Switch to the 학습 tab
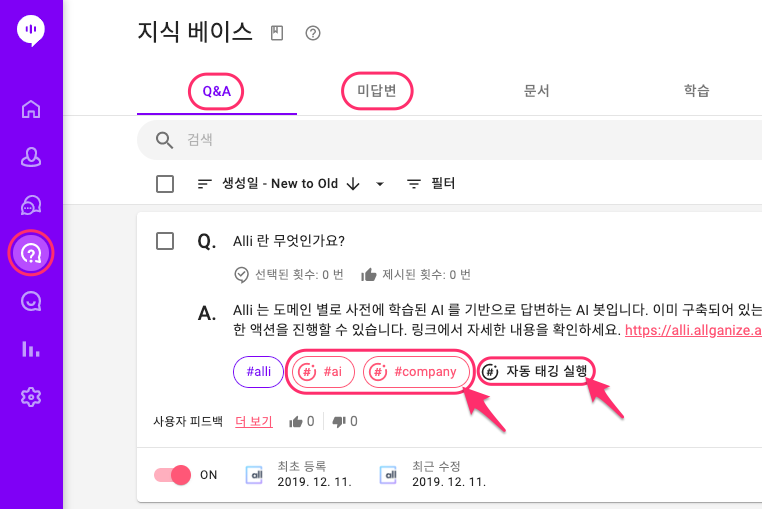Screen dimensions: 762x509 pyautogui.click(x=696, y=90)
